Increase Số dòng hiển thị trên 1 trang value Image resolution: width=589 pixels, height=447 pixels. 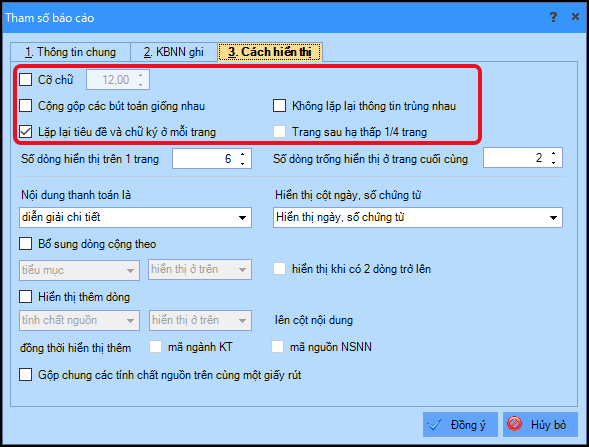[x=242, y=154]
